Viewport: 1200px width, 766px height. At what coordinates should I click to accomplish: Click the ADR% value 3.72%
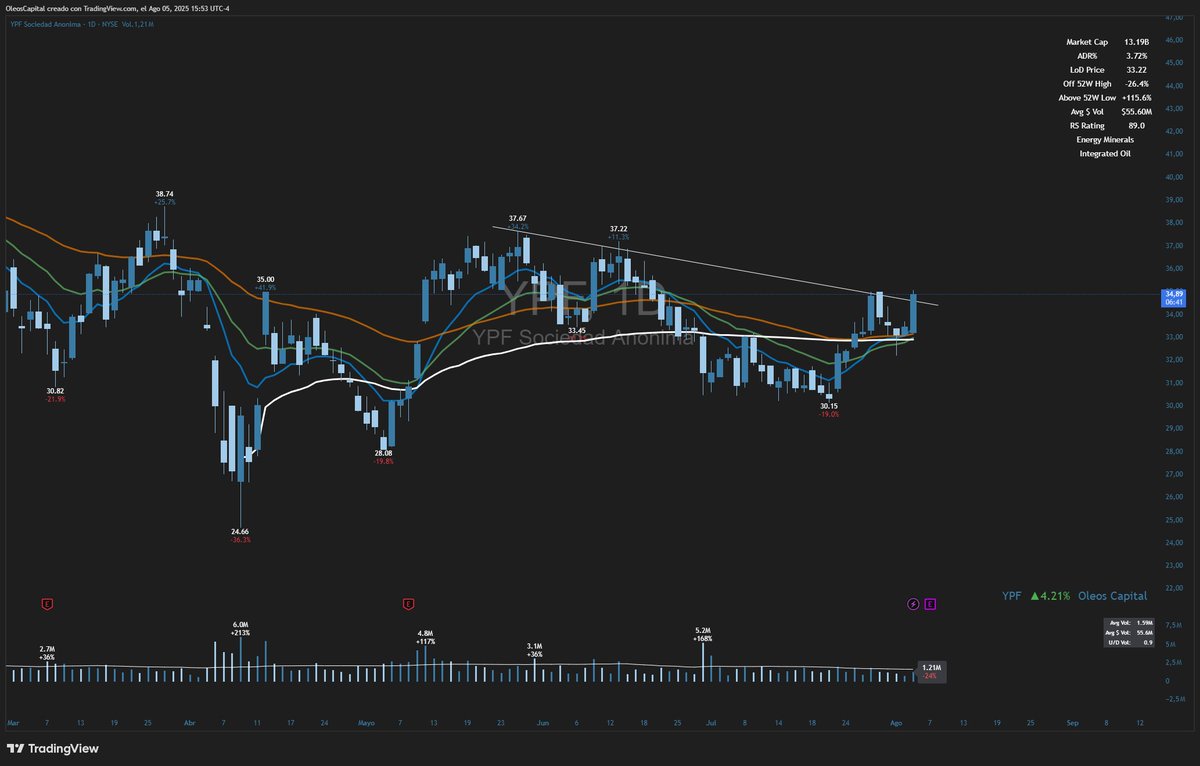coord(1135,56)
